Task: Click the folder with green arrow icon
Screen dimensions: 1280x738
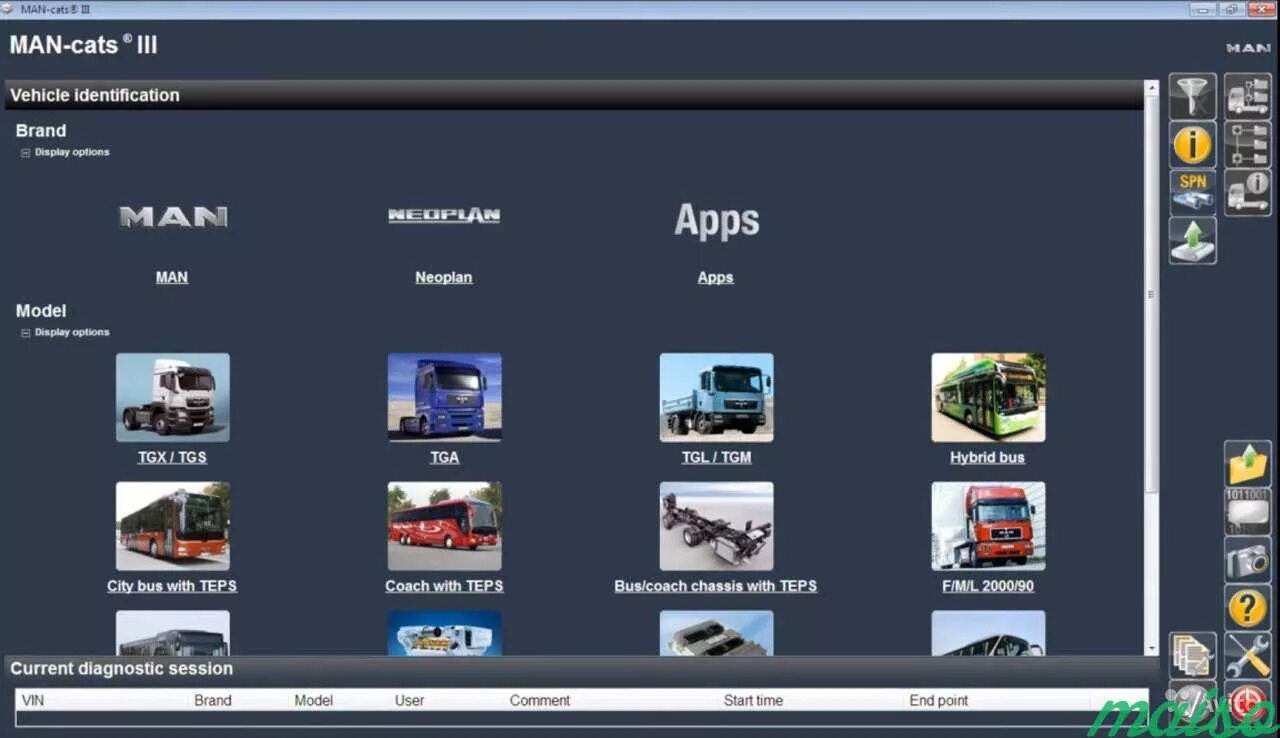Action: [x=1248, y=464]
